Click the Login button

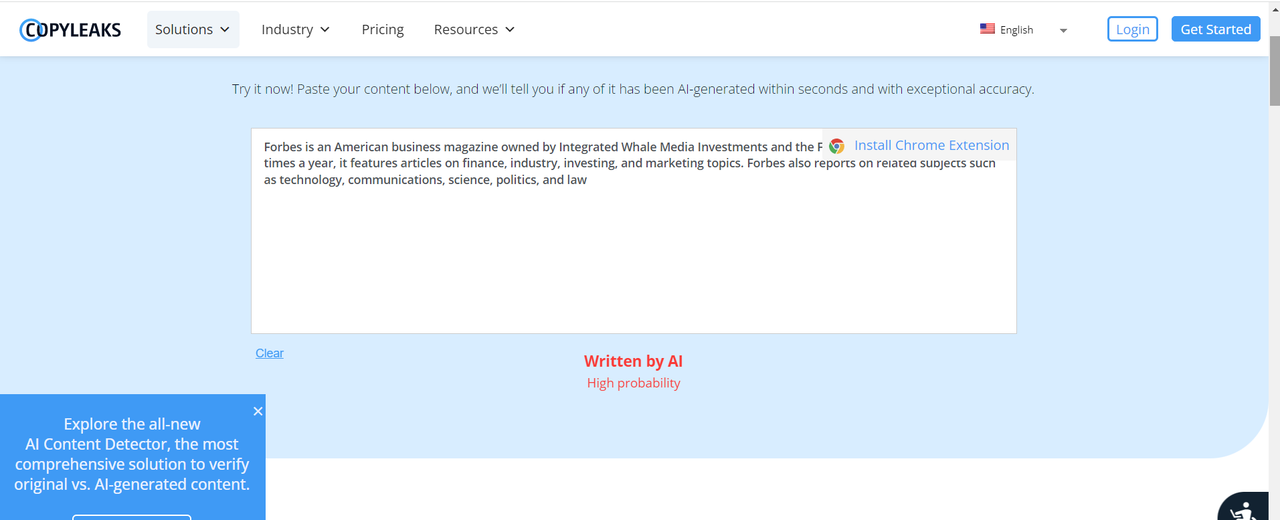pyautogui.click(x=1132, y=29)
